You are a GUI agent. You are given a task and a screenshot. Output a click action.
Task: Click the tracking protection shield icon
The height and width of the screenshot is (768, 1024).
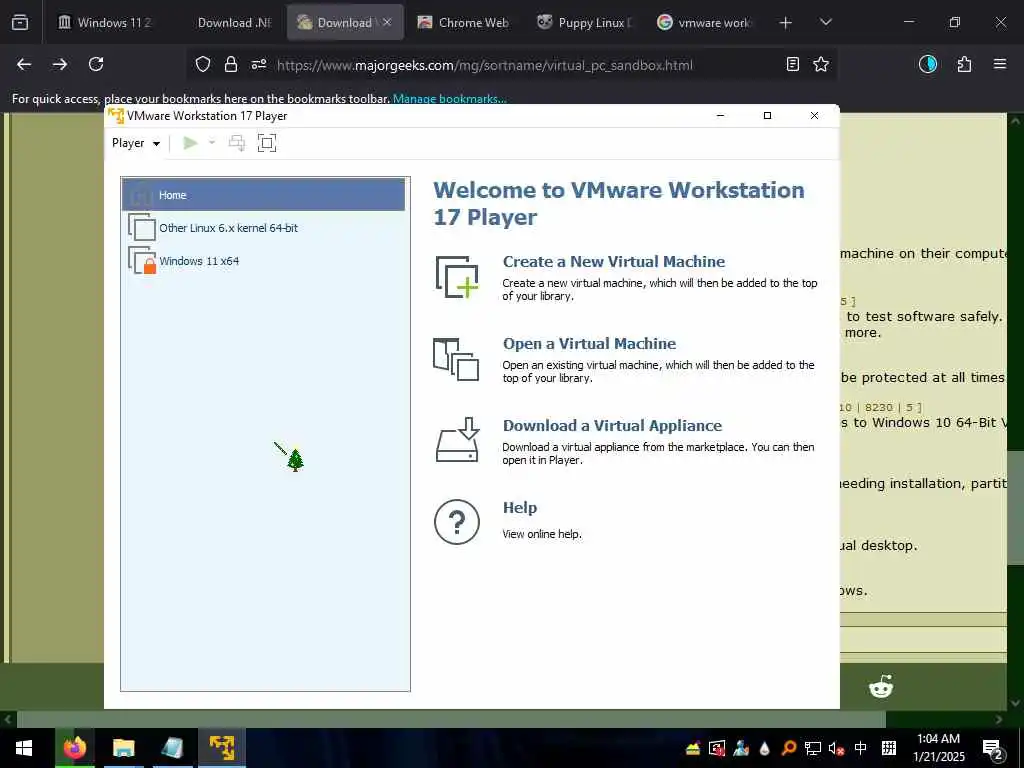(203, 64)
